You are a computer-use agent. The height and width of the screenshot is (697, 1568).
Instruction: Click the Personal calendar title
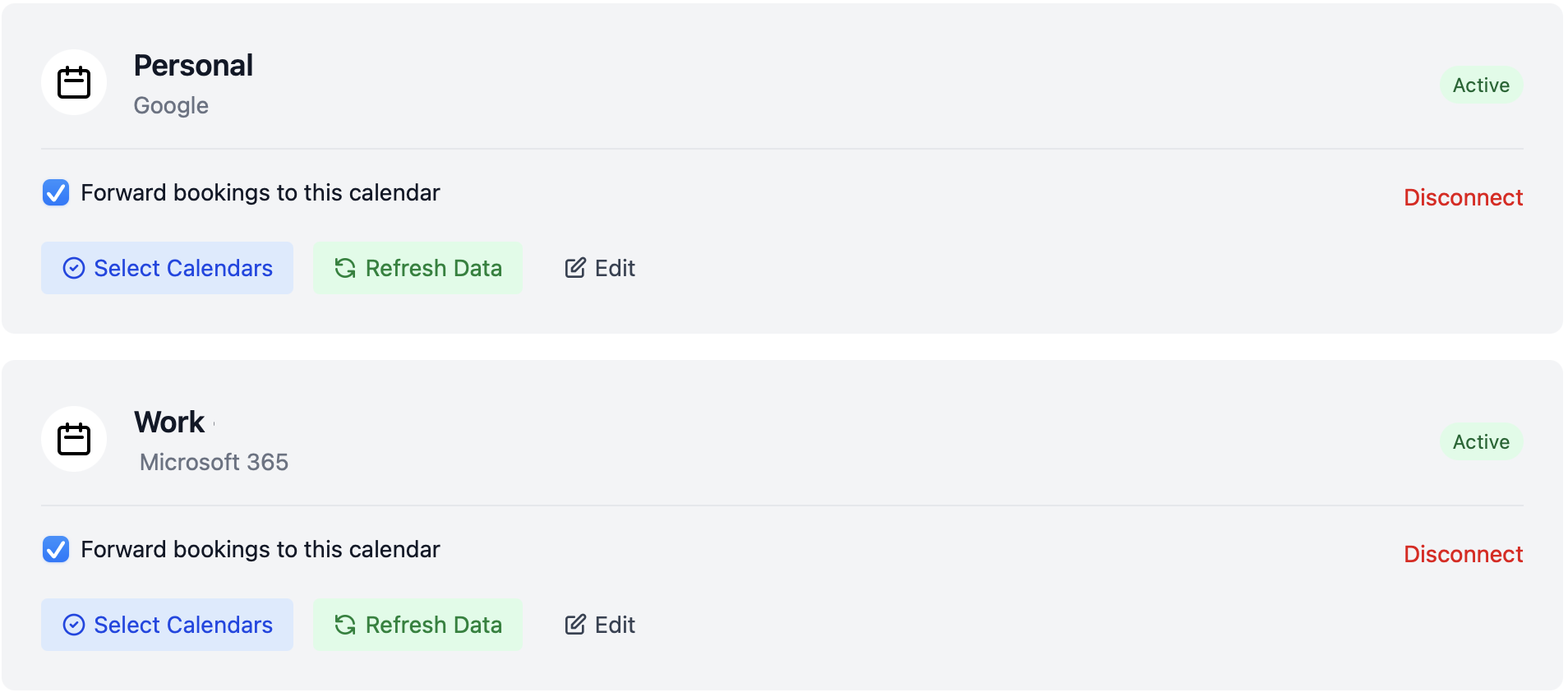(193, 66)
